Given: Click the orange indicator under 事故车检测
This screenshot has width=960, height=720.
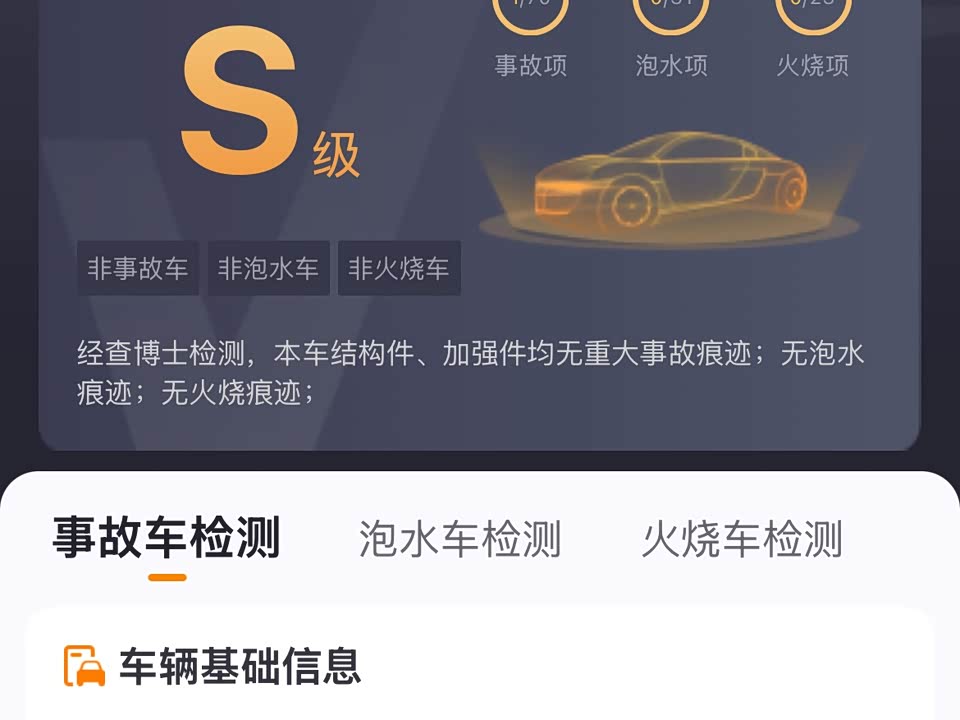Looking at the screenshot, I should pyautogui.click(x=167, y=577).
